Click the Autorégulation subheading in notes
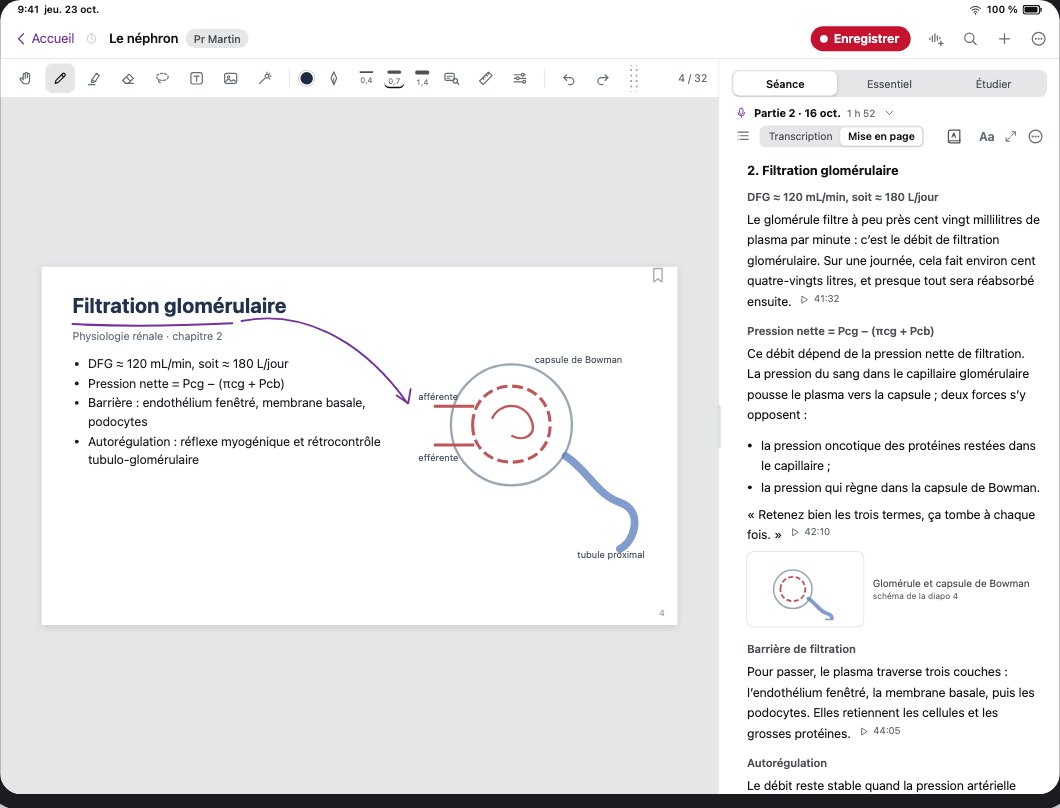 (787, 763)
